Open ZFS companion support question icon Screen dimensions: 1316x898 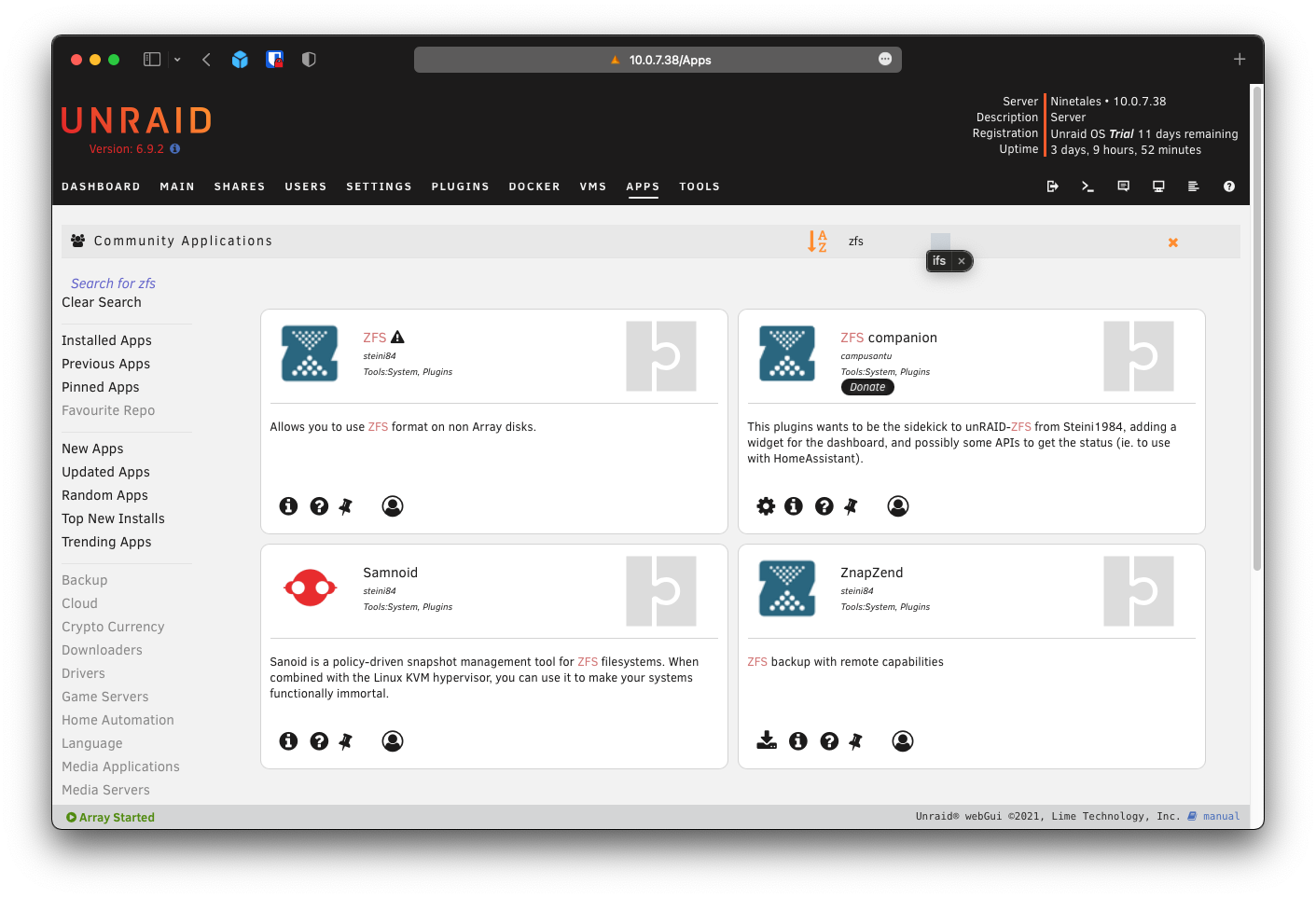click(824, 505)
